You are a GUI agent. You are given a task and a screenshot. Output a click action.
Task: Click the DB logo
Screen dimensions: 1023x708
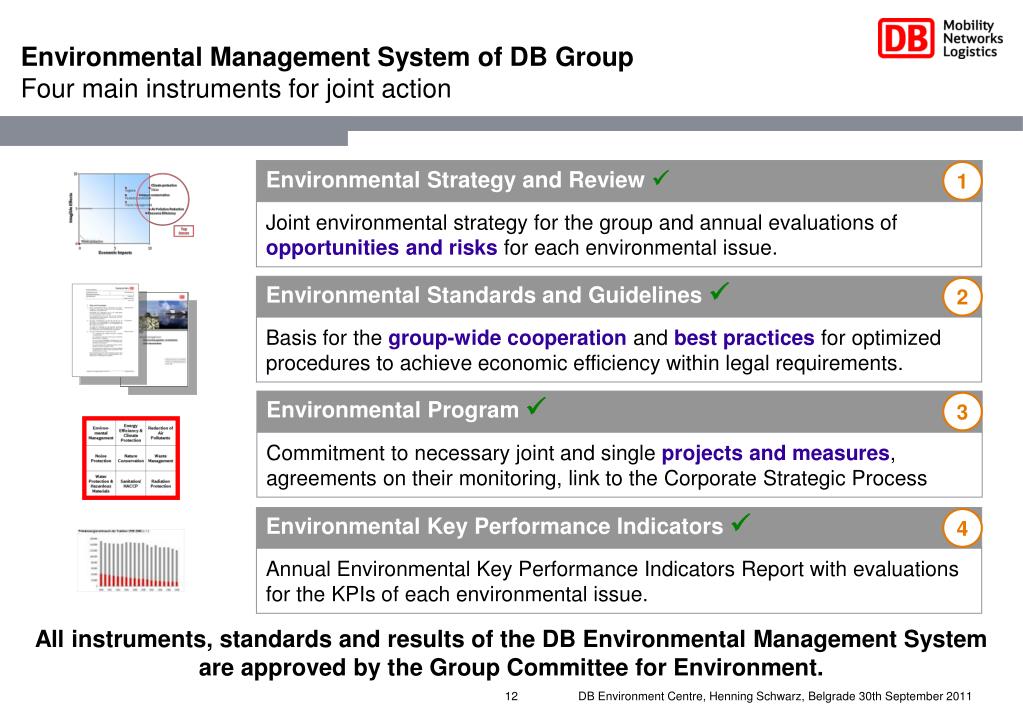coord(906,38)
